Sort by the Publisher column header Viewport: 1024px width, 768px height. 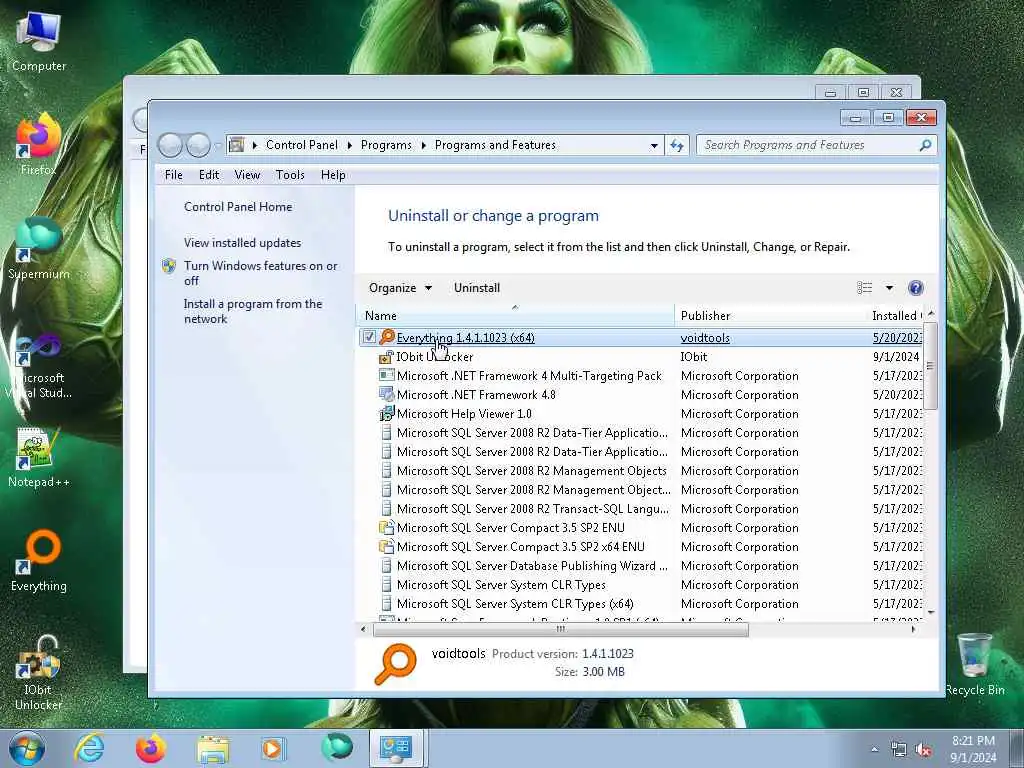[769, 315]
